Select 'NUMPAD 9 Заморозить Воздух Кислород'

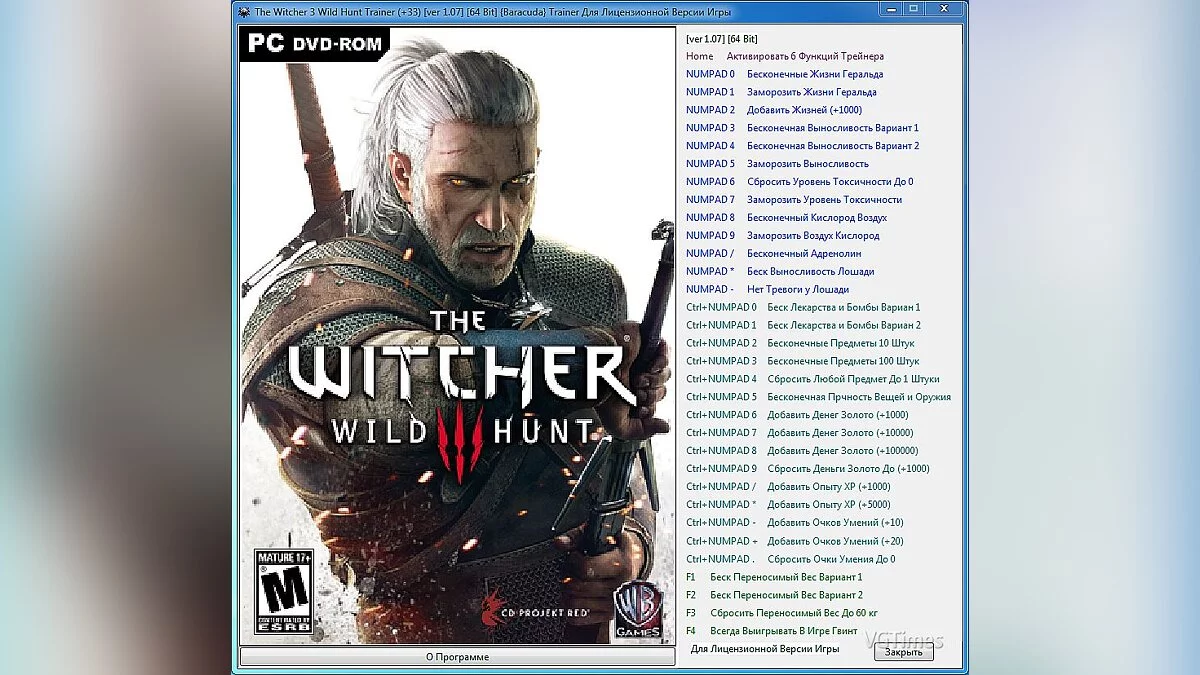pos(783,236)
